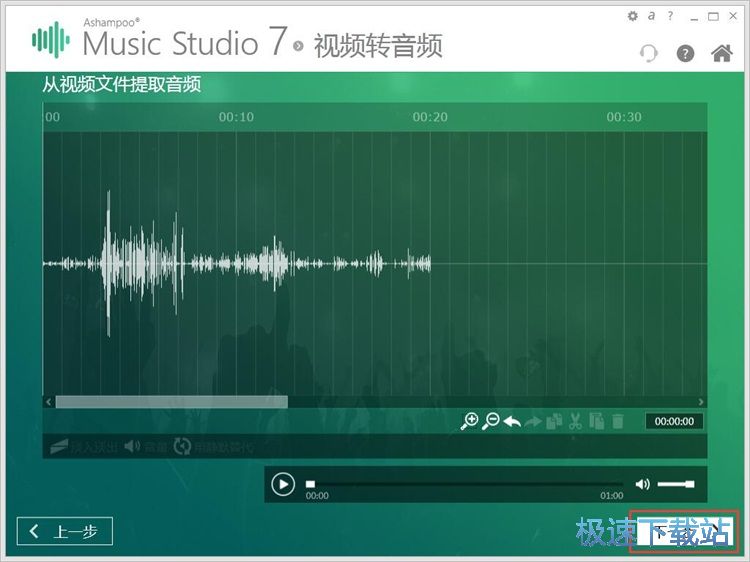Click the 00:00:00 time position field
This screenshot has height=562, width=750.
click(x=674, y=421)
